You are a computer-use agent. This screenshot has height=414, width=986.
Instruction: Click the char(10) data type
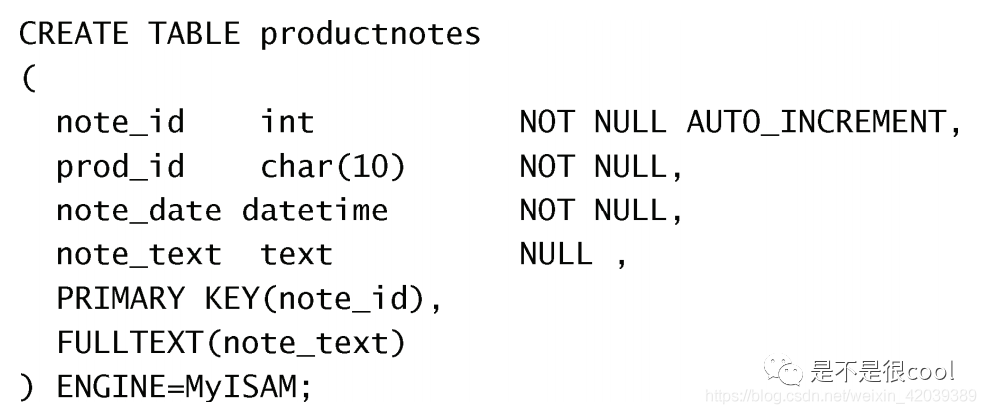click(333, 167)
